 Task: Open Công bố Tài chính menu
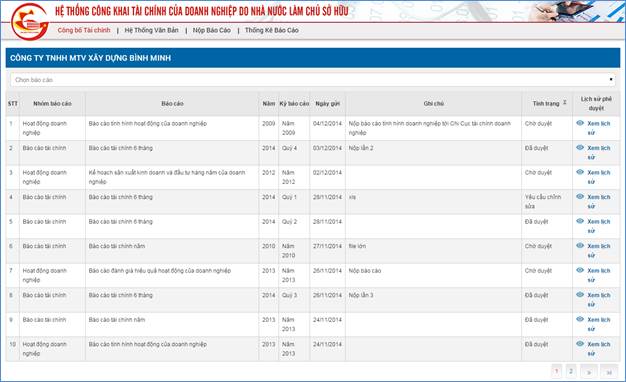84,30
